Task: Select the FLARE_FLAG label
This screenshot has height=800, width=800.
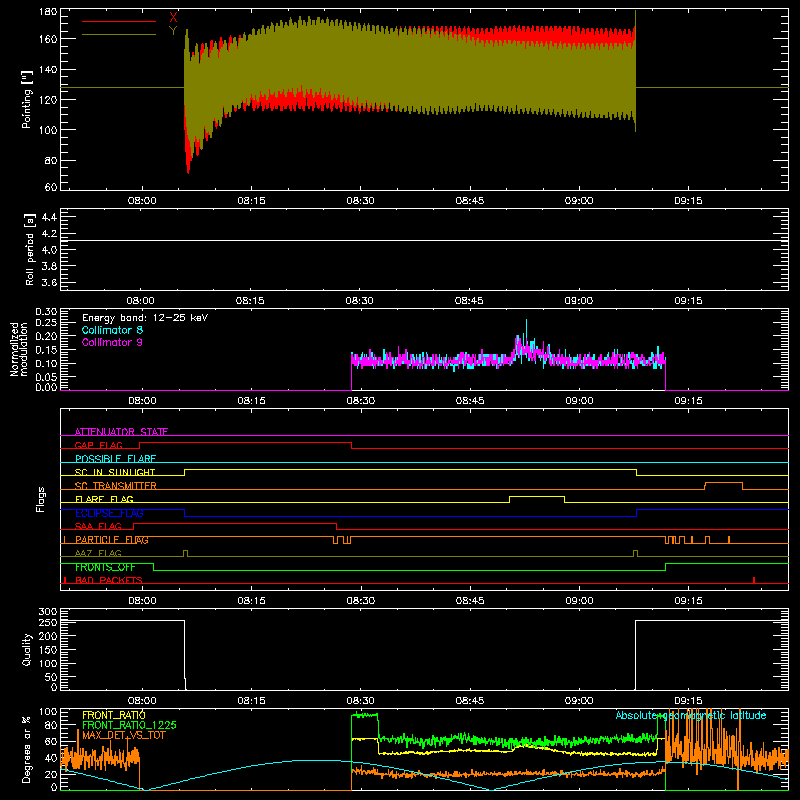Action: tap(104, 499)
